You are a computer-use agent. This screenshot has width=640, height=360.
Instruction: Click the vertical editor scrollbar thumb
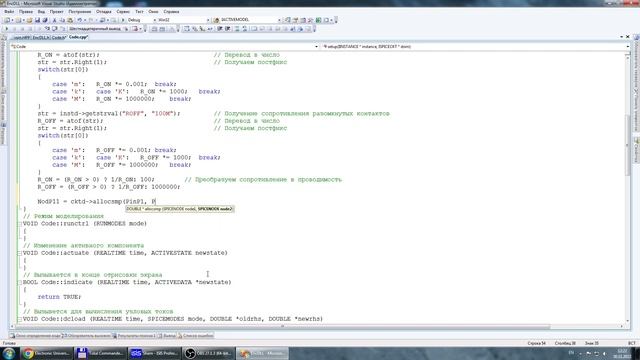coord(627,145)
